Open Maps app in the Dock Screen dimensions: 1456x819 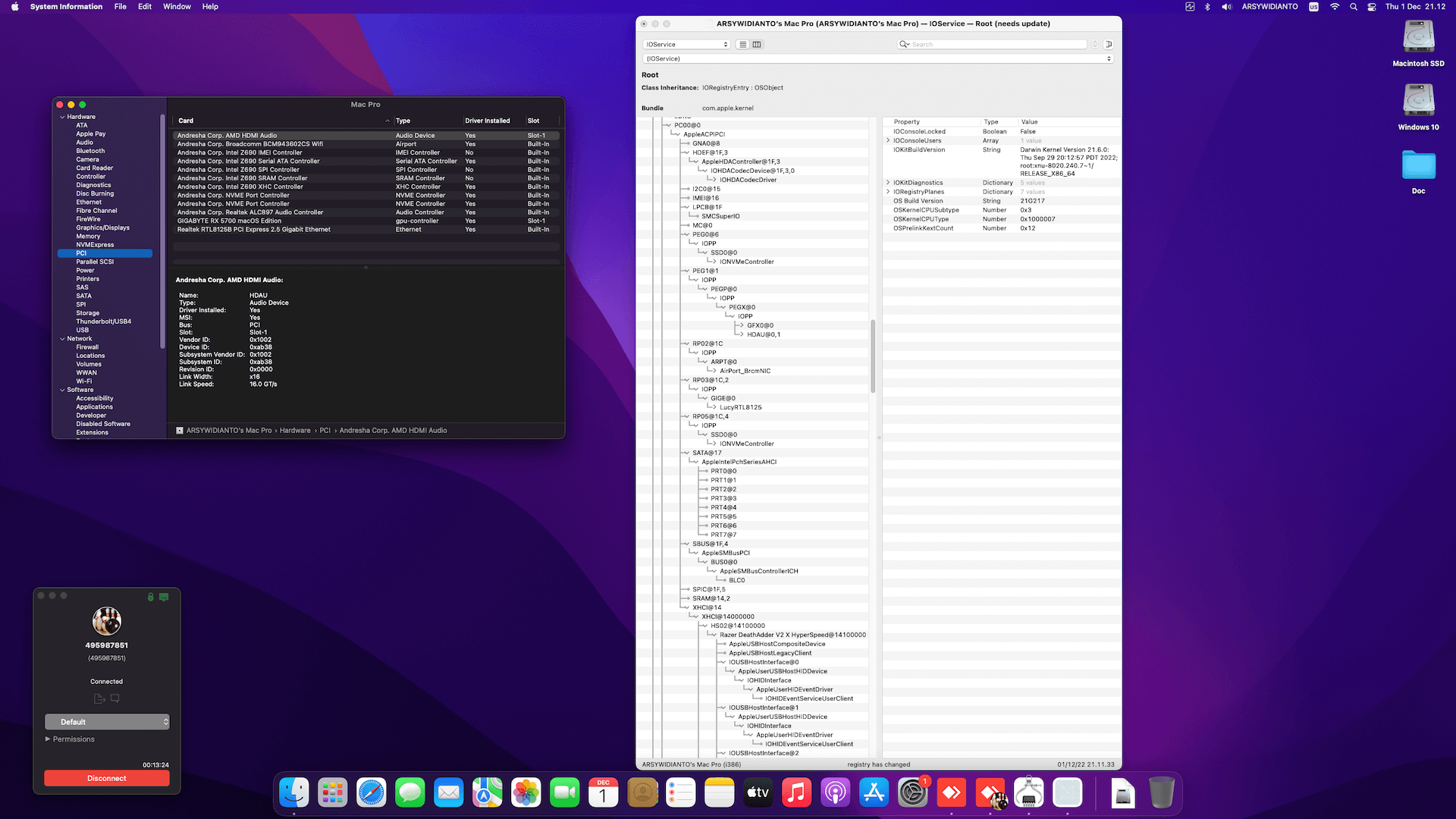488,793
